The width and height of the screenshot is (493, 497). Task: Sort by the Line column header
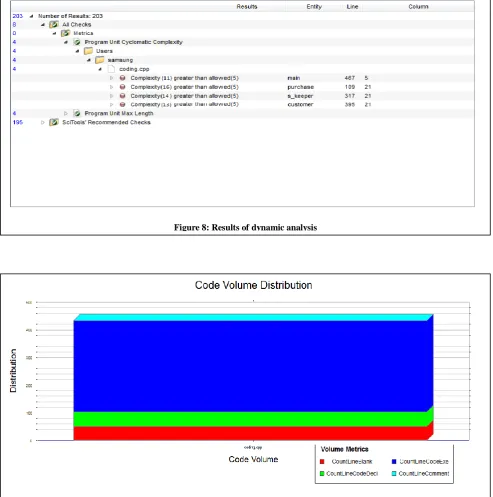click(352, 7)
